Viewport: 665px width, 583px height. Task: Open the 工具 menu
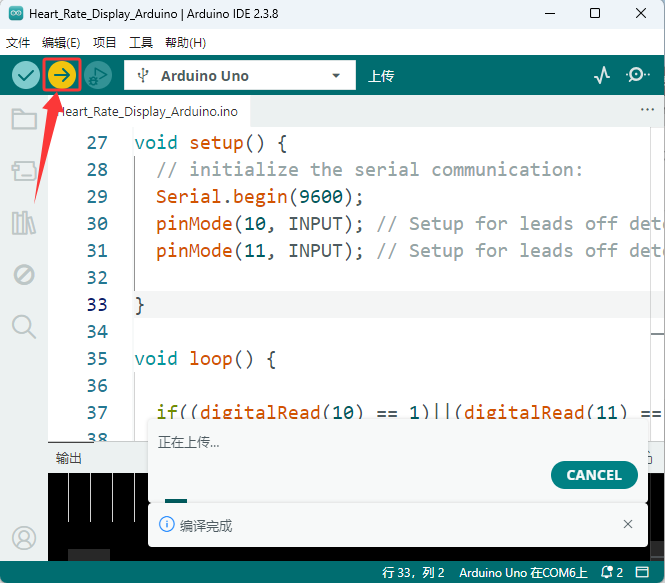[x=141, y=42]
